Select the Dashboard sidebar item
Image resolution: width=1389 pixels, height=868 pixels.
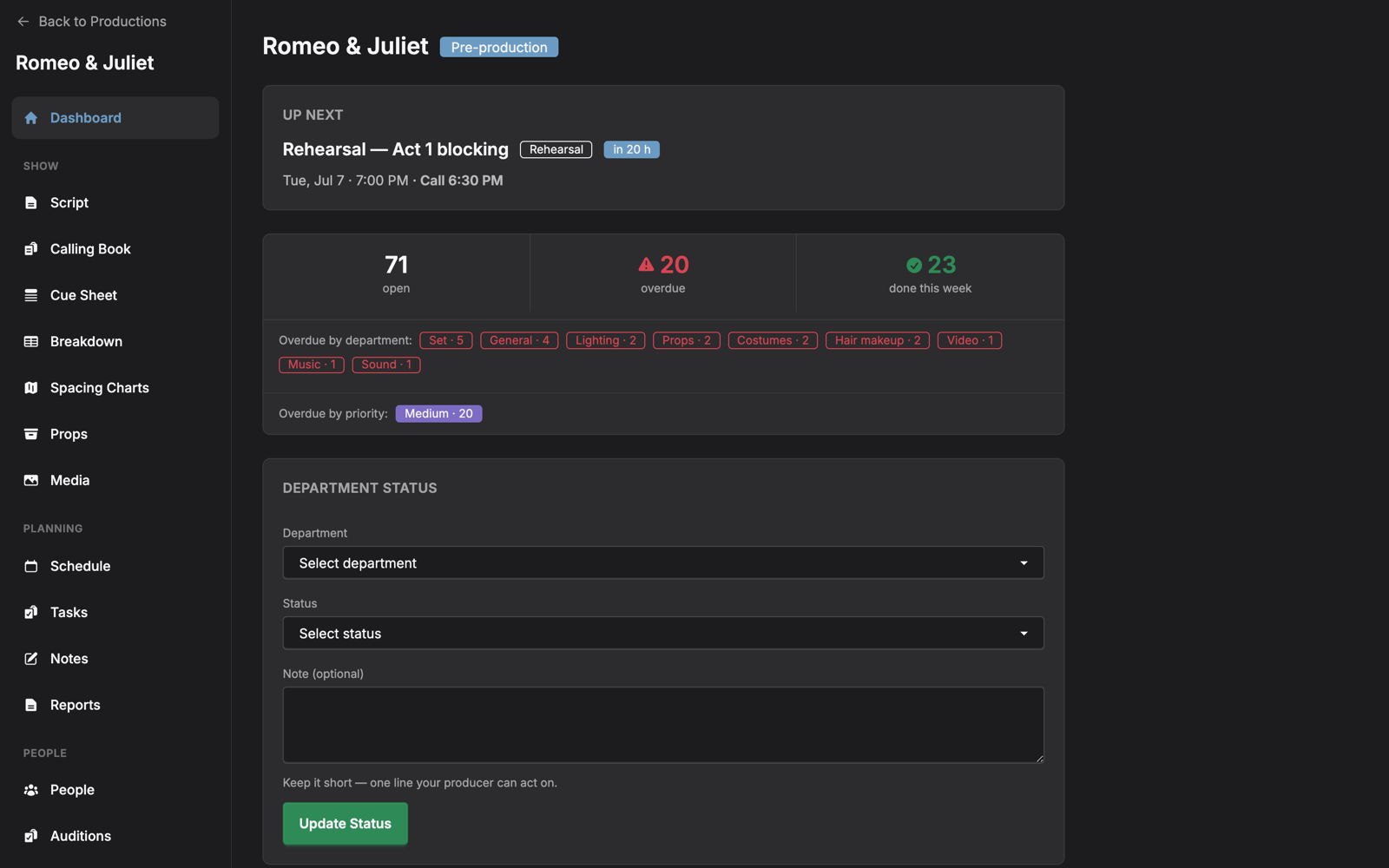[115, 118]
